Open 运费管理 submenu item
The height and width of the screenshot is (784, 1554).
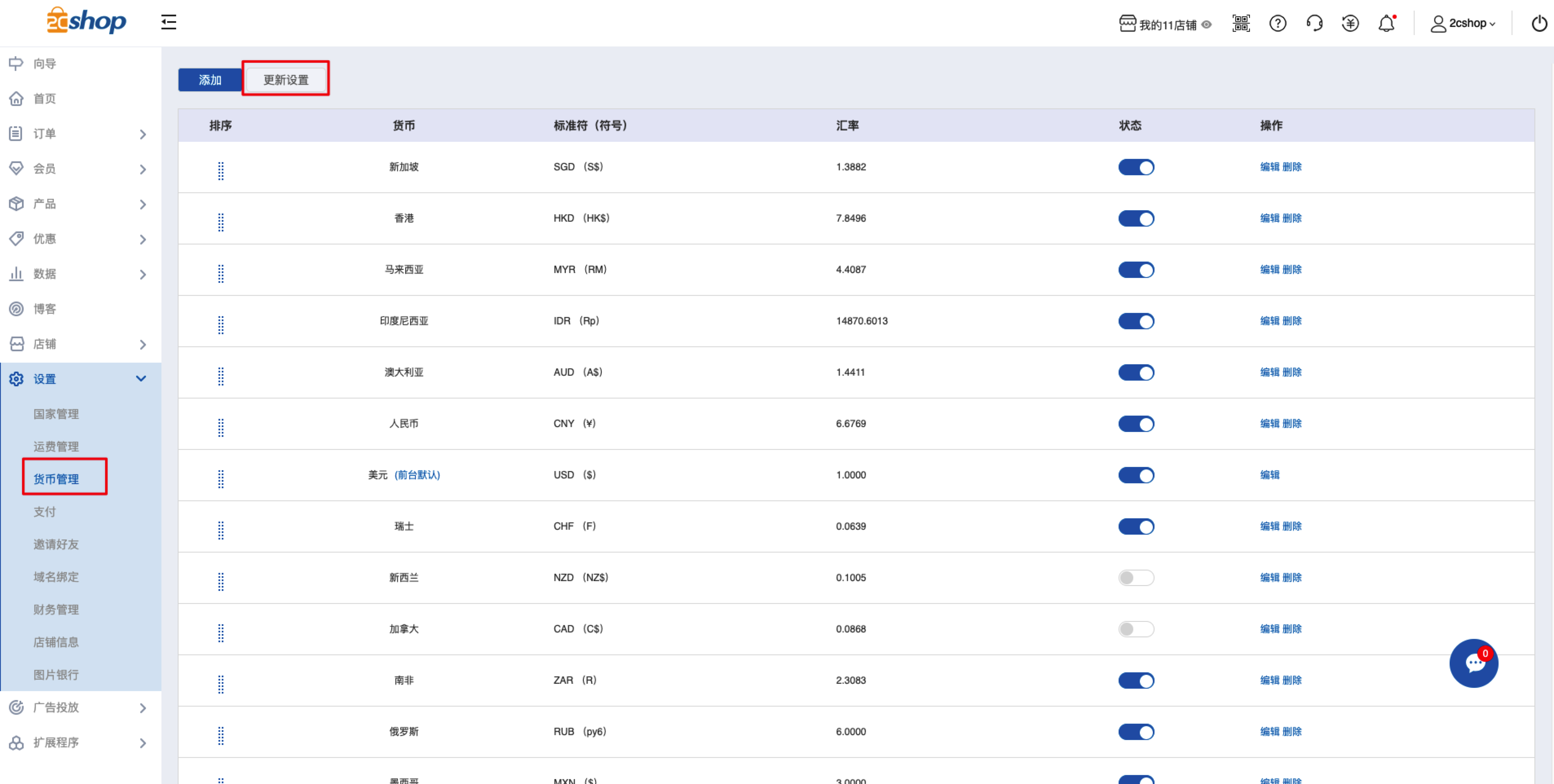pyautogui.click(x=56, y=447)
